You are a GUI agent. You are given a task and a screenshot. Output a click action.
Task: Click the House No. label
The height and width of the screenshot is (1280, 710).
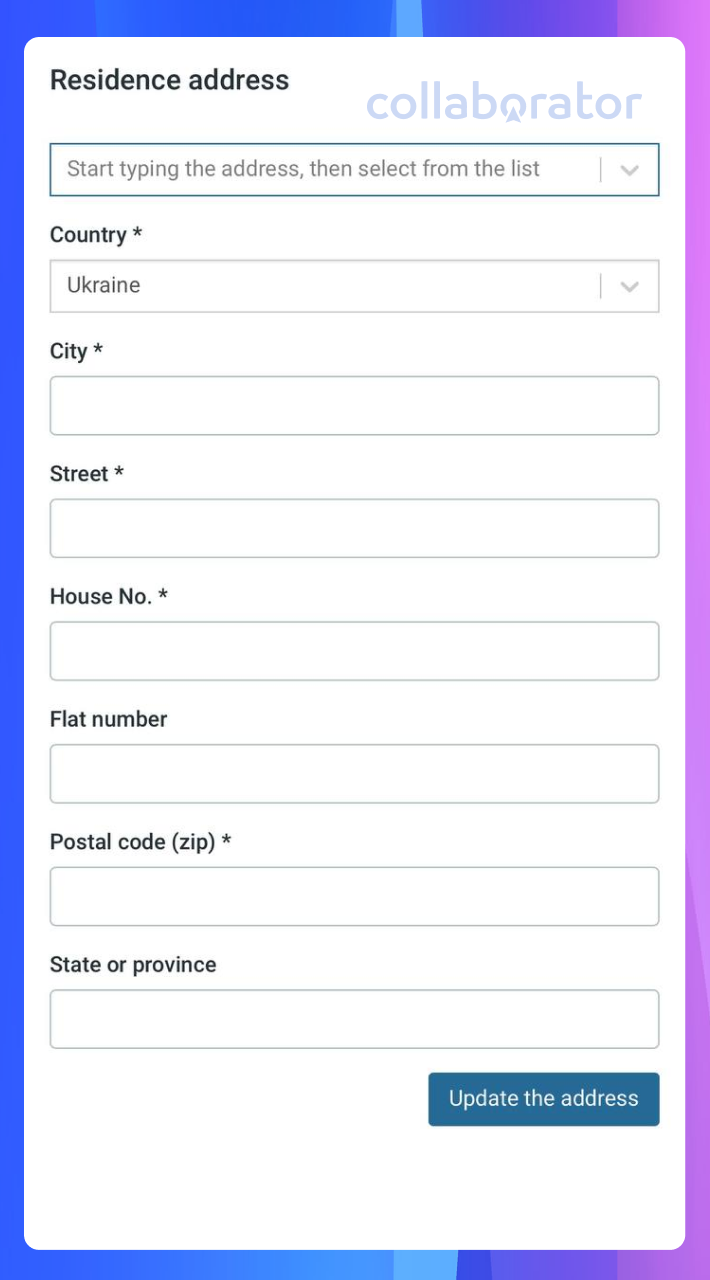coord(109,597)
